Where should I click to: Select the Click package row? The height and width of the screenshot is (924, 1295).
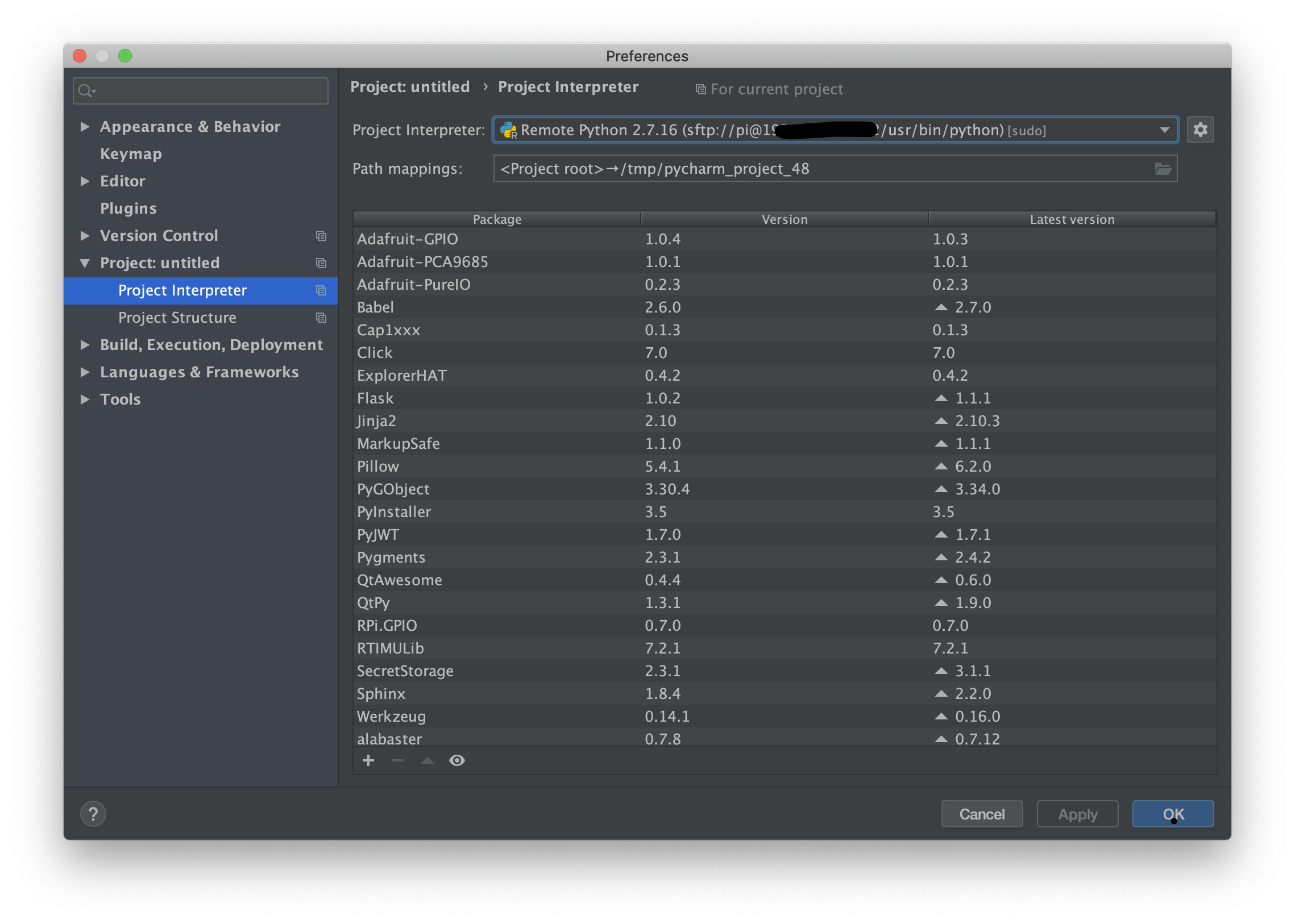click(785, 353)
